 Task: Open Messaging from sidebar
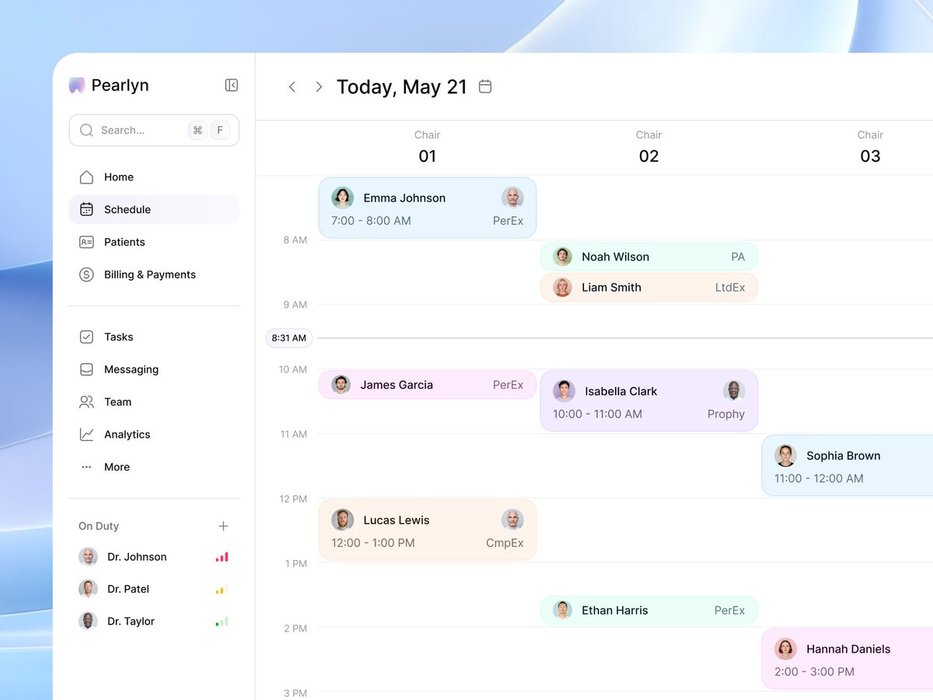154,369
